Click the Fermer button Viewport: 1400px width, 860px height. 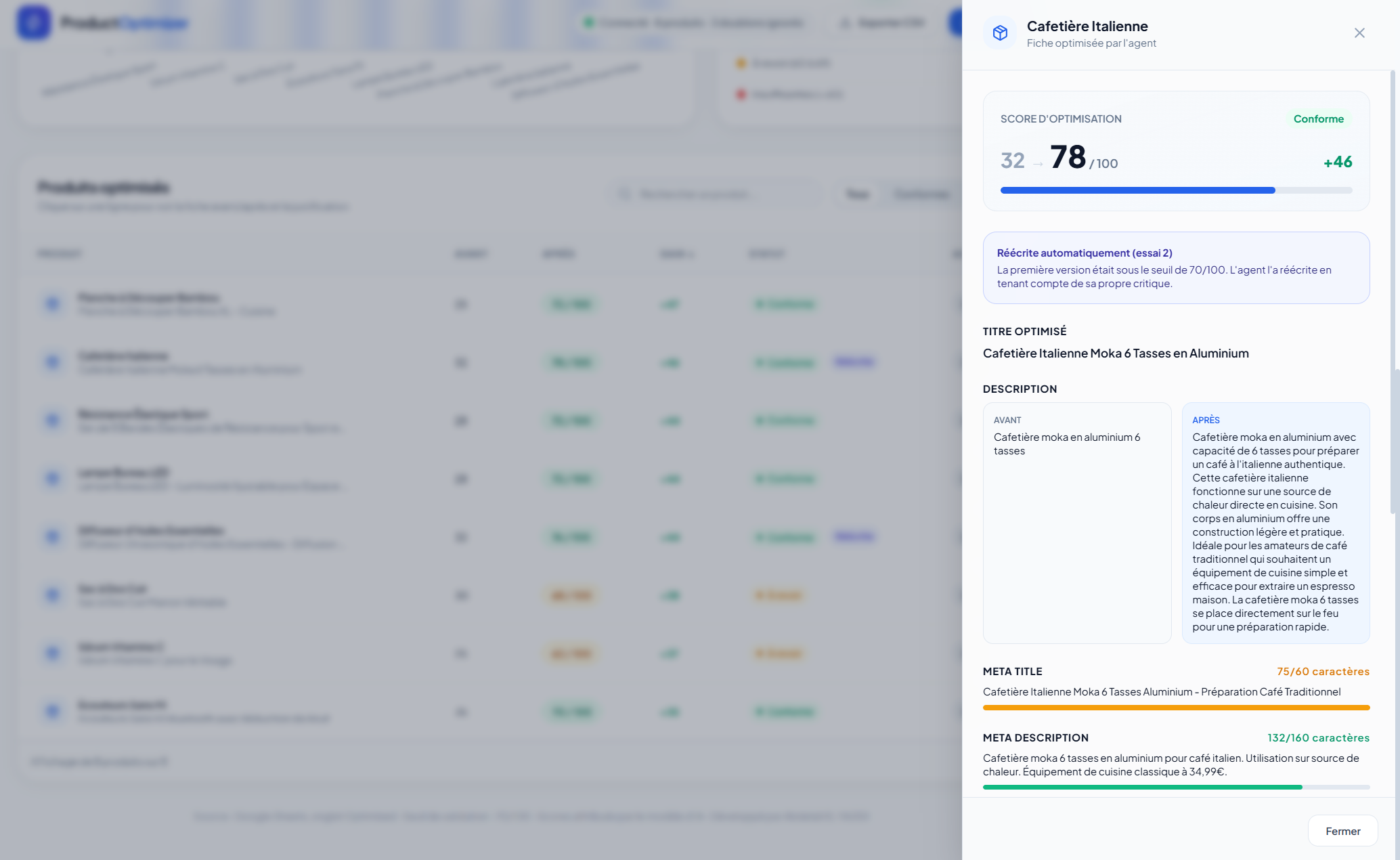1342,831
